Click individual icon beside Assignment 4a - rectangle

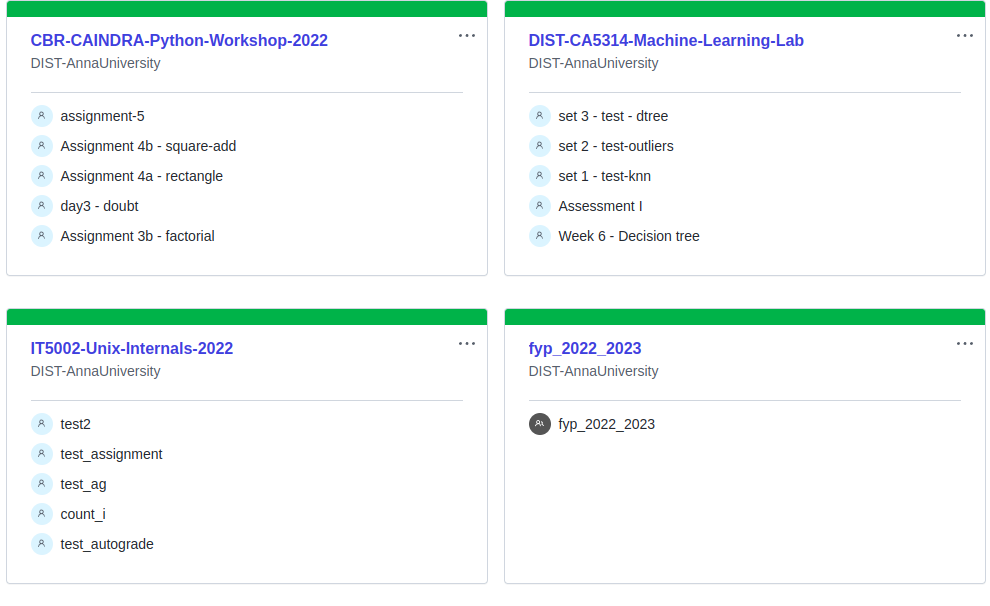click(x=42, y=176)
